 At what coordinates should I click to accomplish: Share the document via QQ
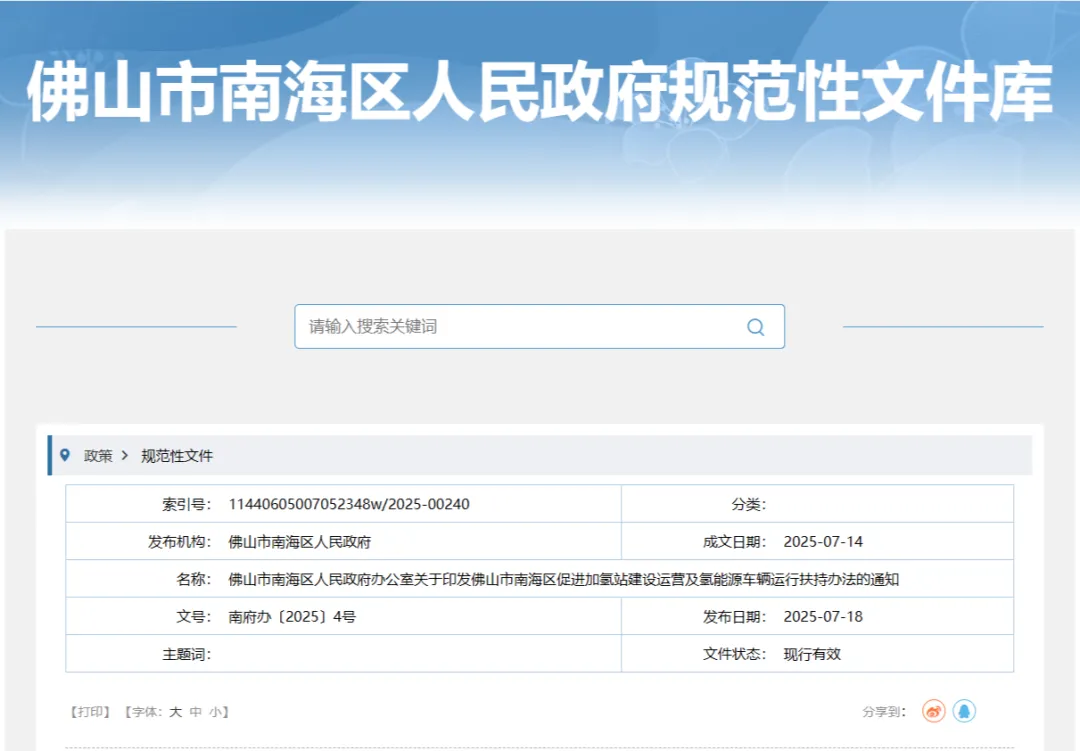click(964, 711)
